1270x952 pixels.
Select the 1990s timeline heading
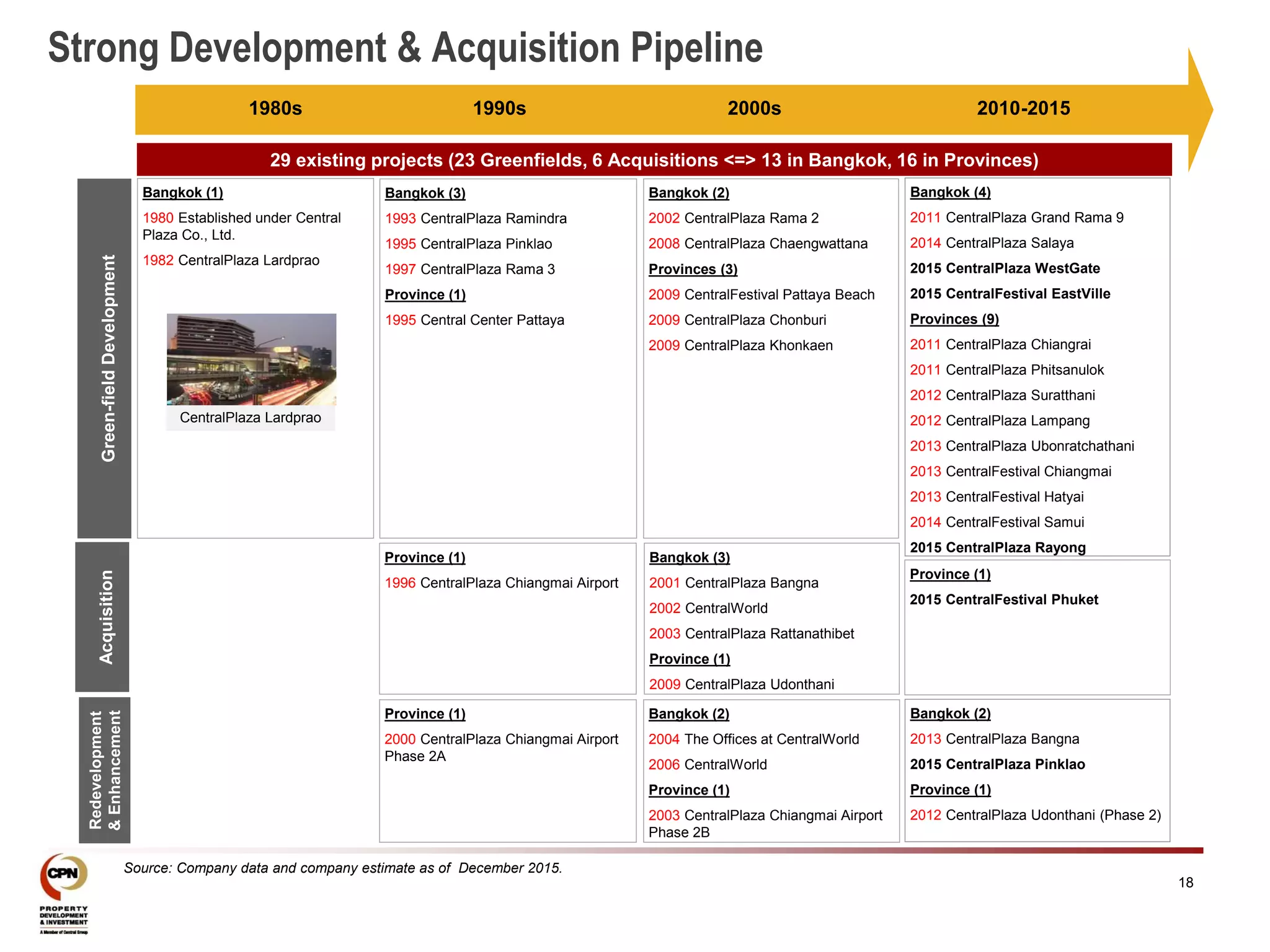(499, 108)
